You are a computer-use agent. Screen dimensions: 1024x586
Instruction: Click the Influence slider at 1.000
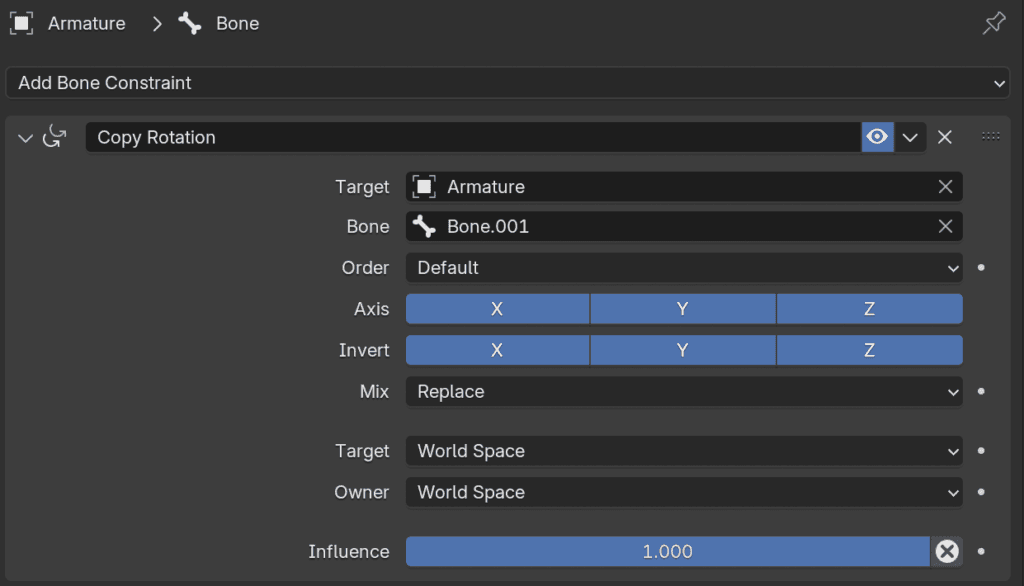pyautogui.click(x=667, y=551)
